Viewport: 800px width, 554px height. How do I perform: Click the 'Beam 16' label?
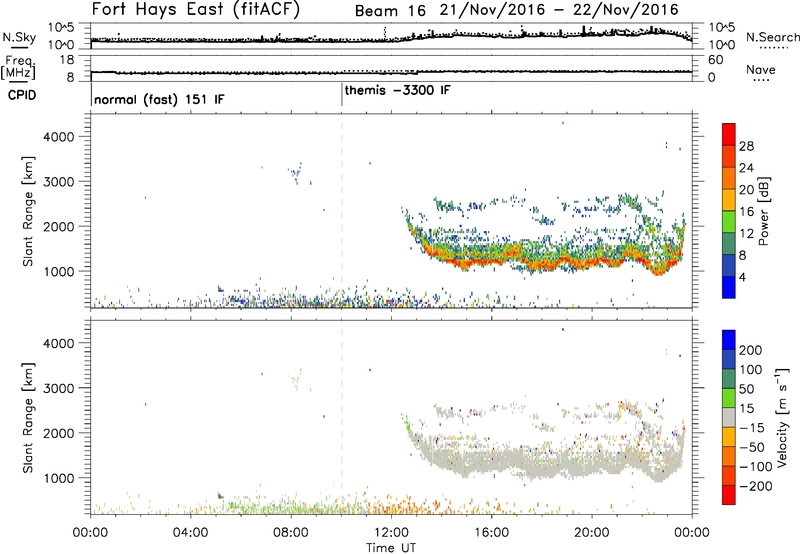tap(390, 11)
